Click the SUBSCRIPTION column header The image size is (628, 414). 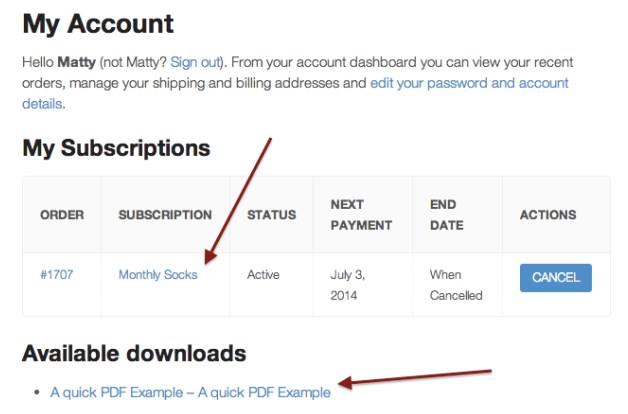tap(165, 215)
